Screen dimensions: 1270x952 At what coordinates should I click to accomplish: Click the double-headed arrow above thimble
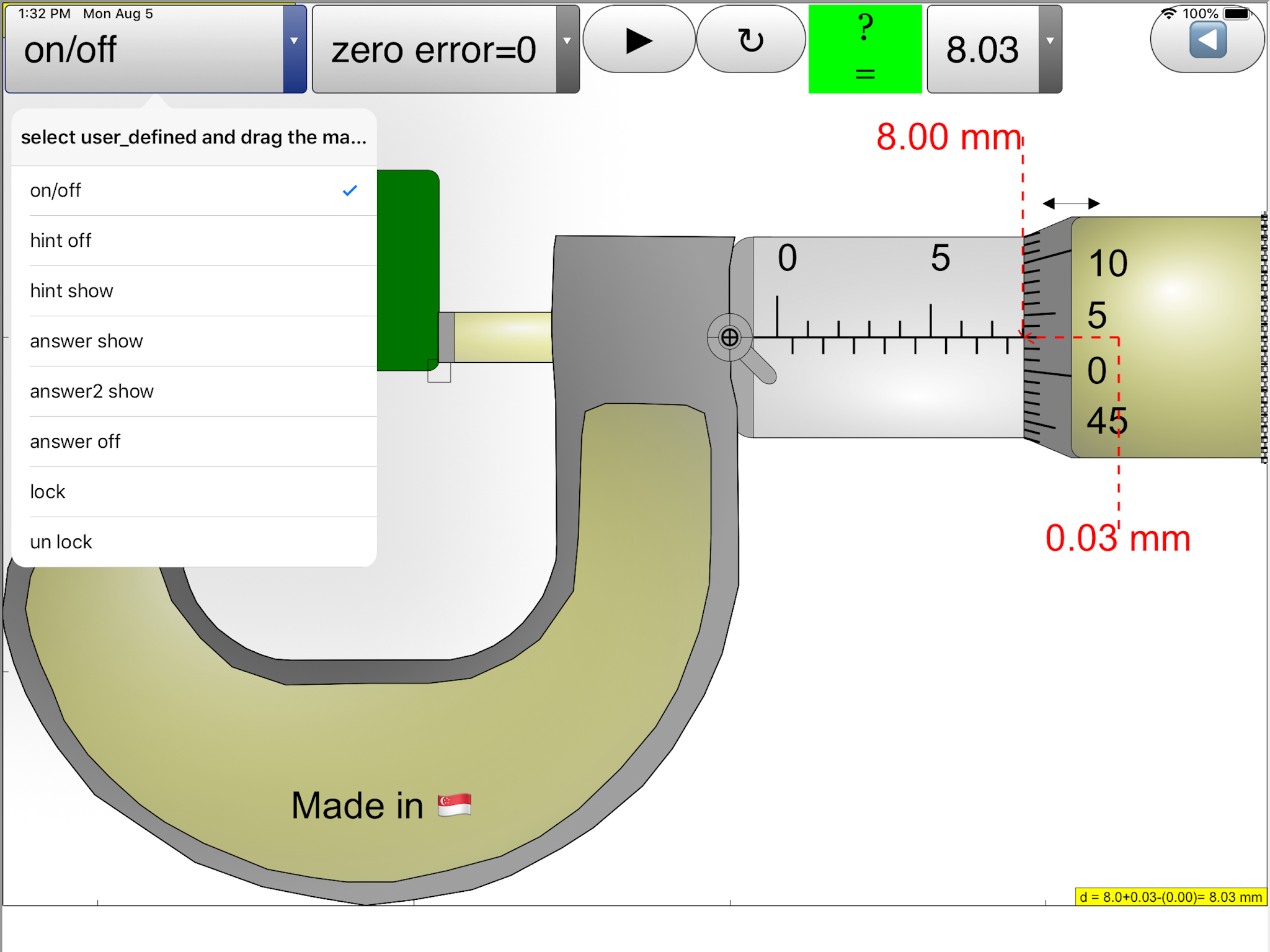(1071, 203)
